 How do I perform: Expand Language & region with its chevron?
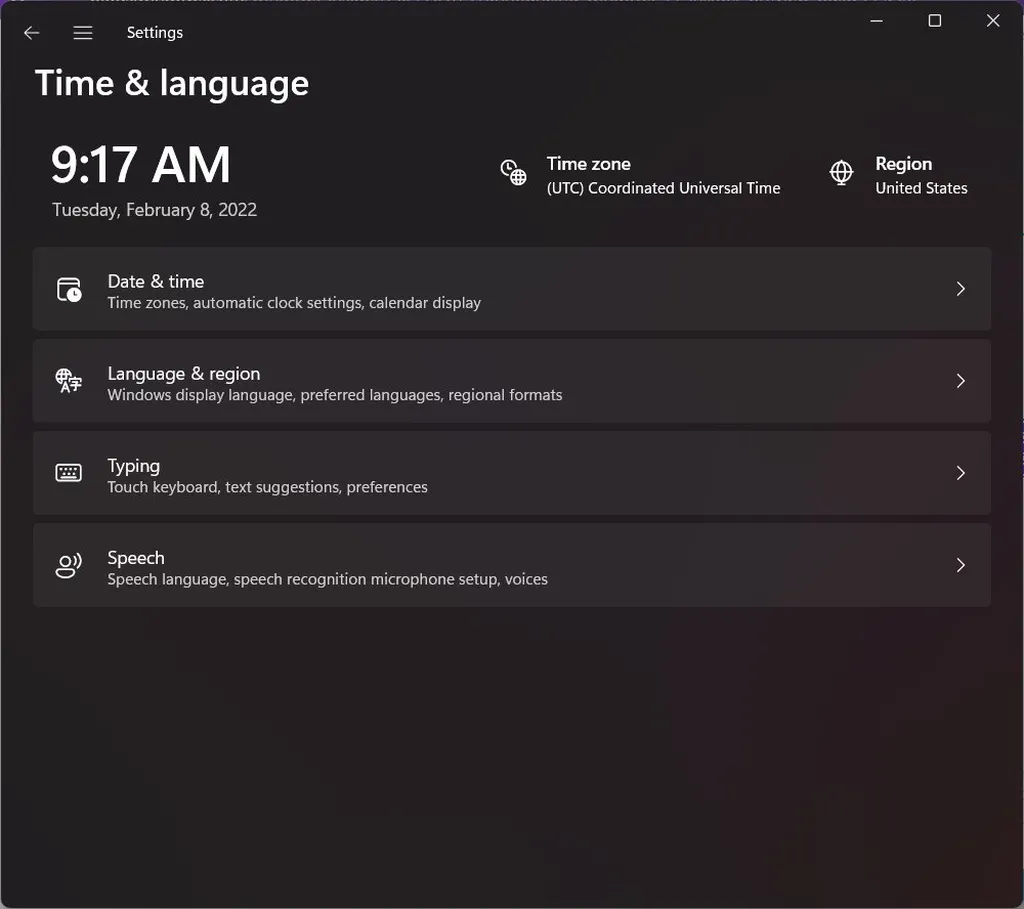pyautogui.click(x=961, y=381)
